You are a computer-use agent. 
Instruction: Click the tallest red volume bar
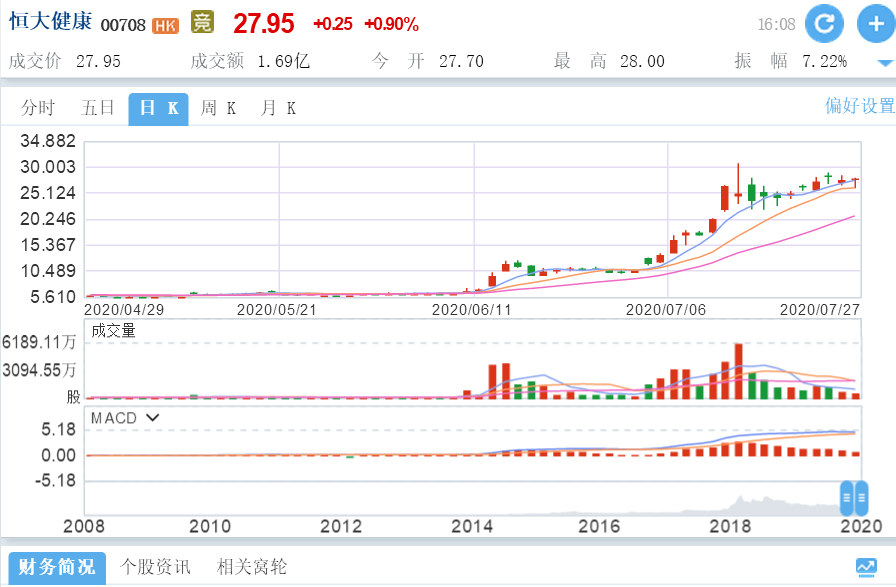738,371
